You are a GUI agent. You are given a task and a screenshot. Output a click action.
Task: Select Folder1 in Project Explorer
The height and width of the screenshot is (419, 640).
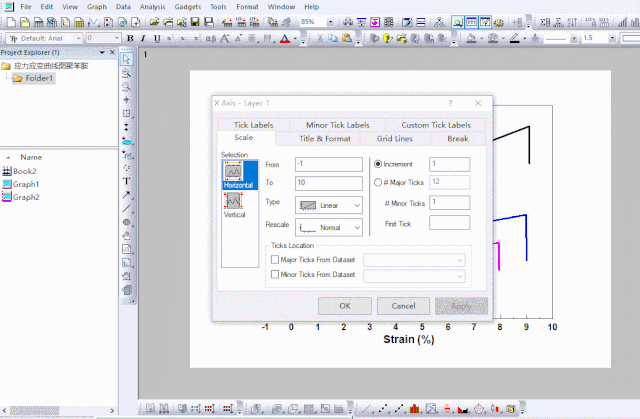[x=34, y=78]
